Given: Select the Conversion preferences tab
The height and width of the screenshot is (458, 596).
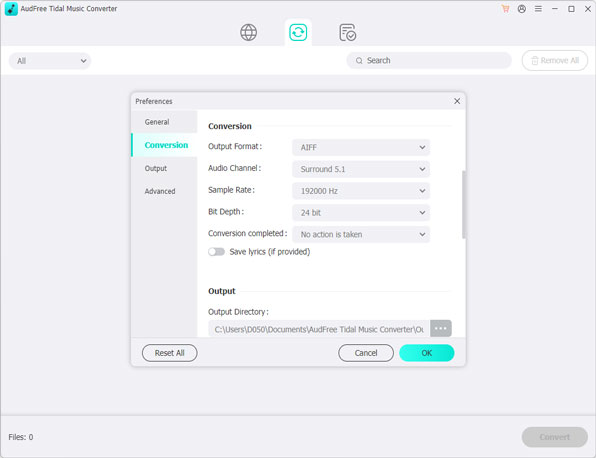Looking at the screenshot, I should coord(164,145).
